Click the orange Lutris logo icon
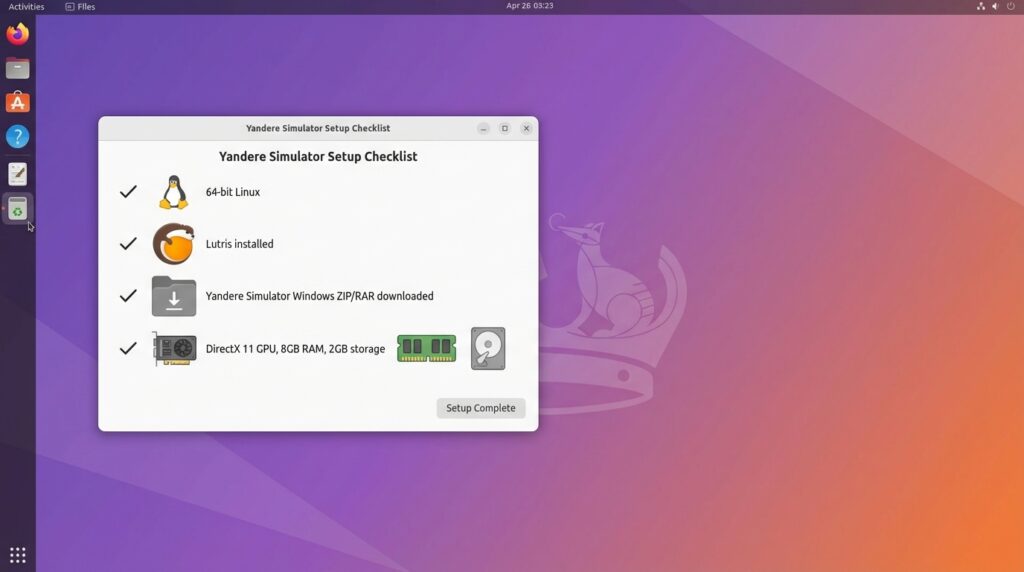1024x572 pixels. 173,244
